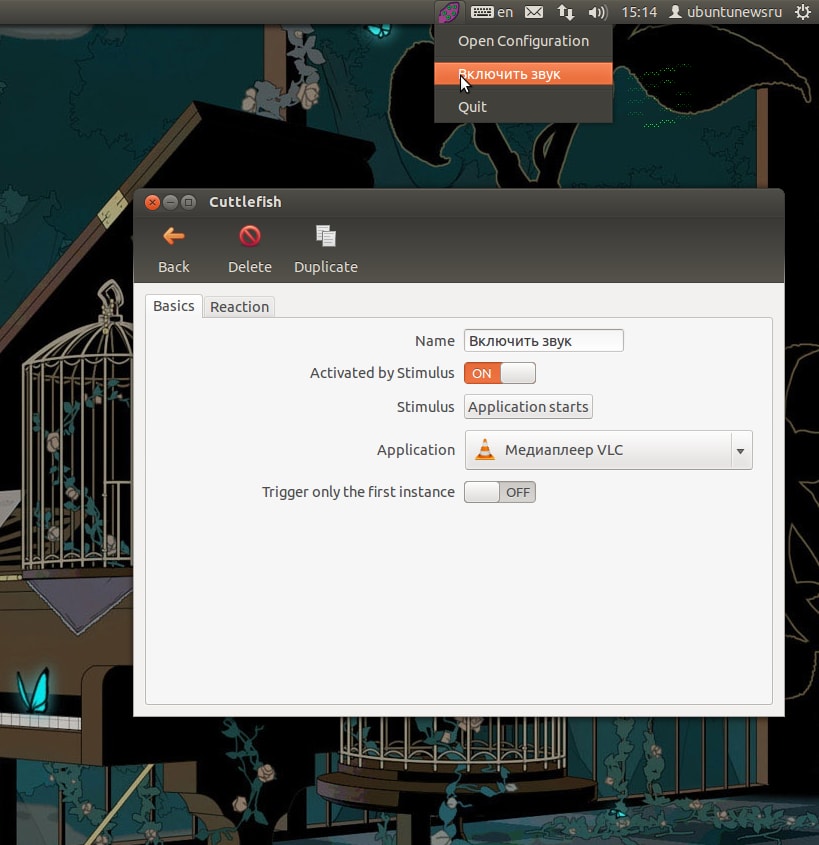Screen dimensions: 819x845
Task: Switch to the Basics tab
Action: (173, 306)
